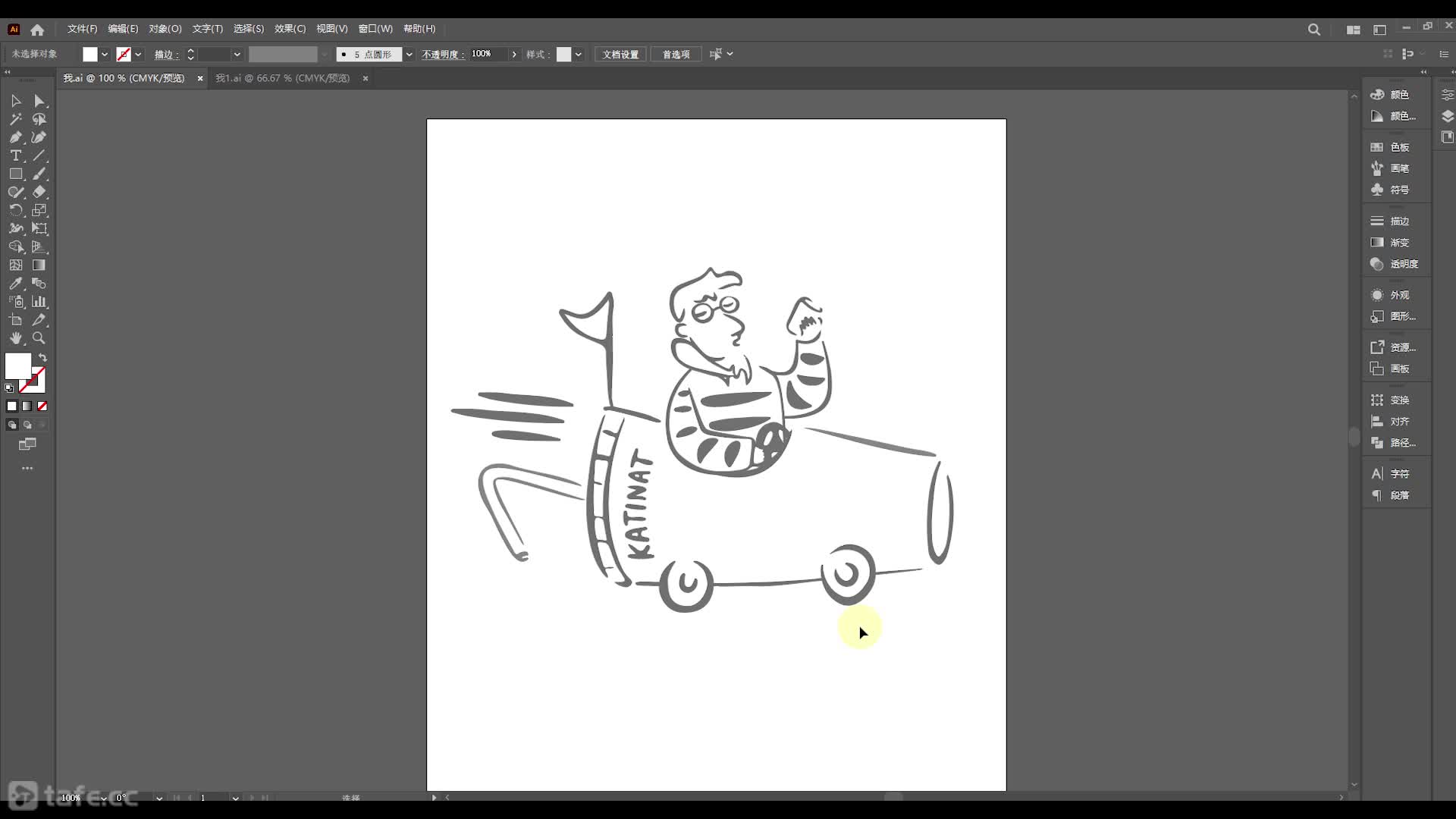Switch to 我1.ai document tab
Image resolution: width=1456 pixels, height=819 pixels.
283,78
